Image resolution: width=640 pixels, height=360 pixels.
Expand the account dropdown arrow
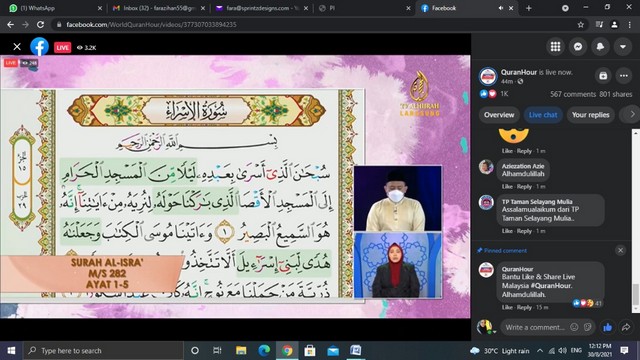[x=622, y=47]
